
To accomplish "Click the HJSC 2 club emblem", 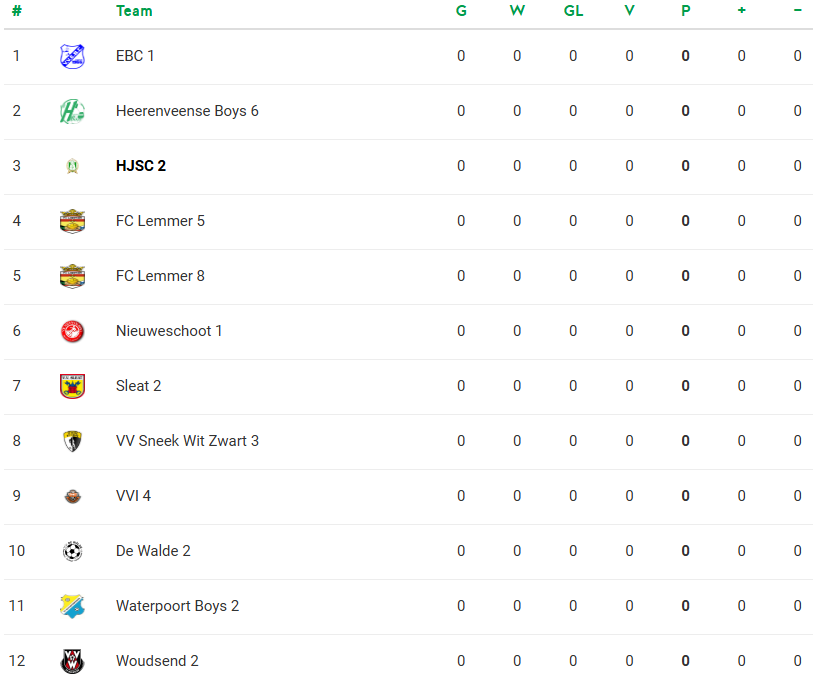I will (x=72, y=166).
